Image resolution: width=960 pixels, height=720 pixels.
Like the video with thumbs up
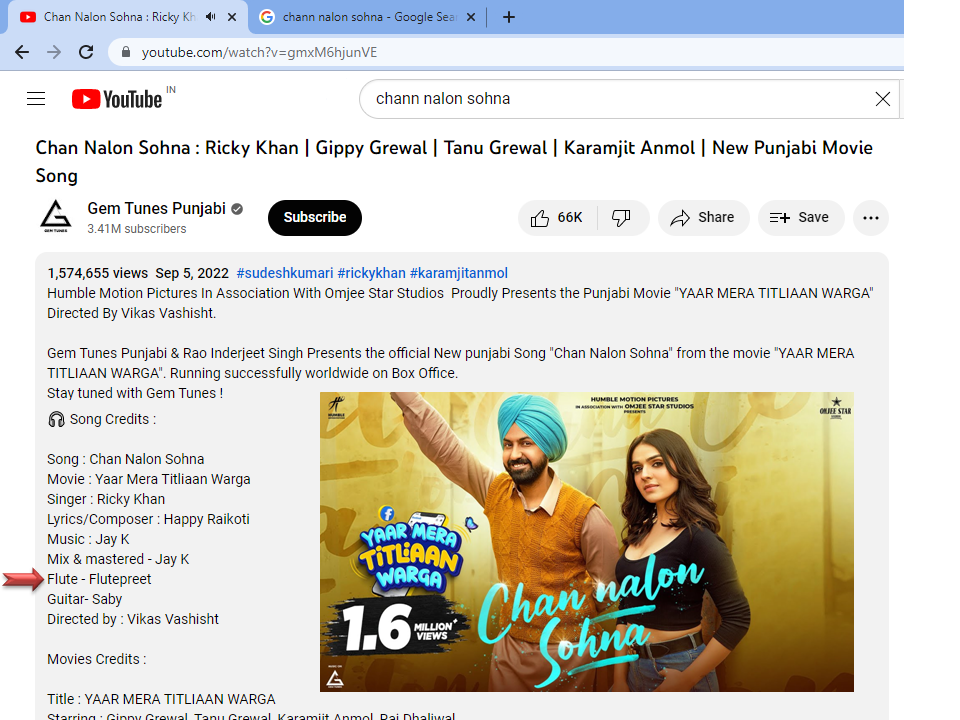557,218
